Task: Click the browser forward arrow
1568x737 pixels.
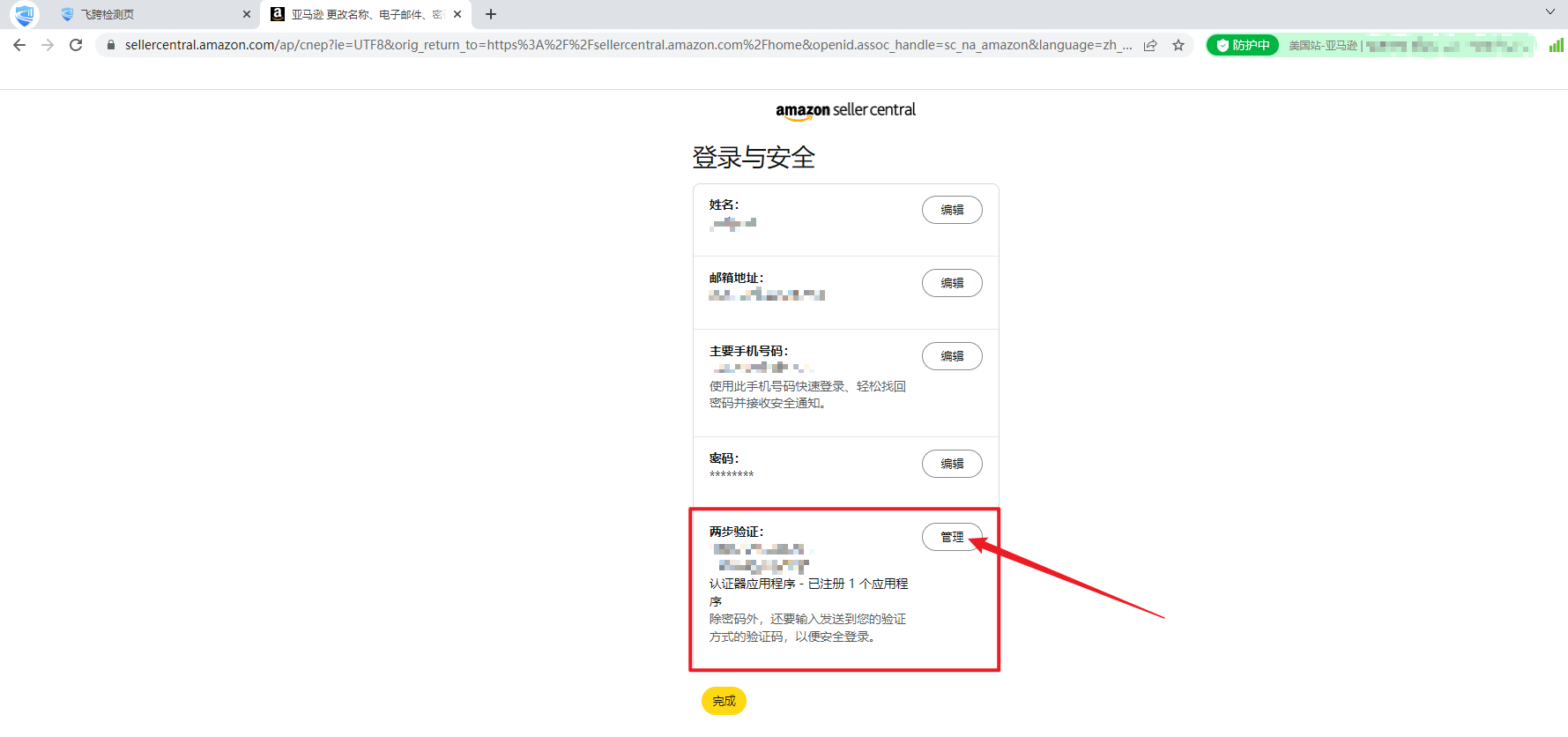Action: point(48,45)
